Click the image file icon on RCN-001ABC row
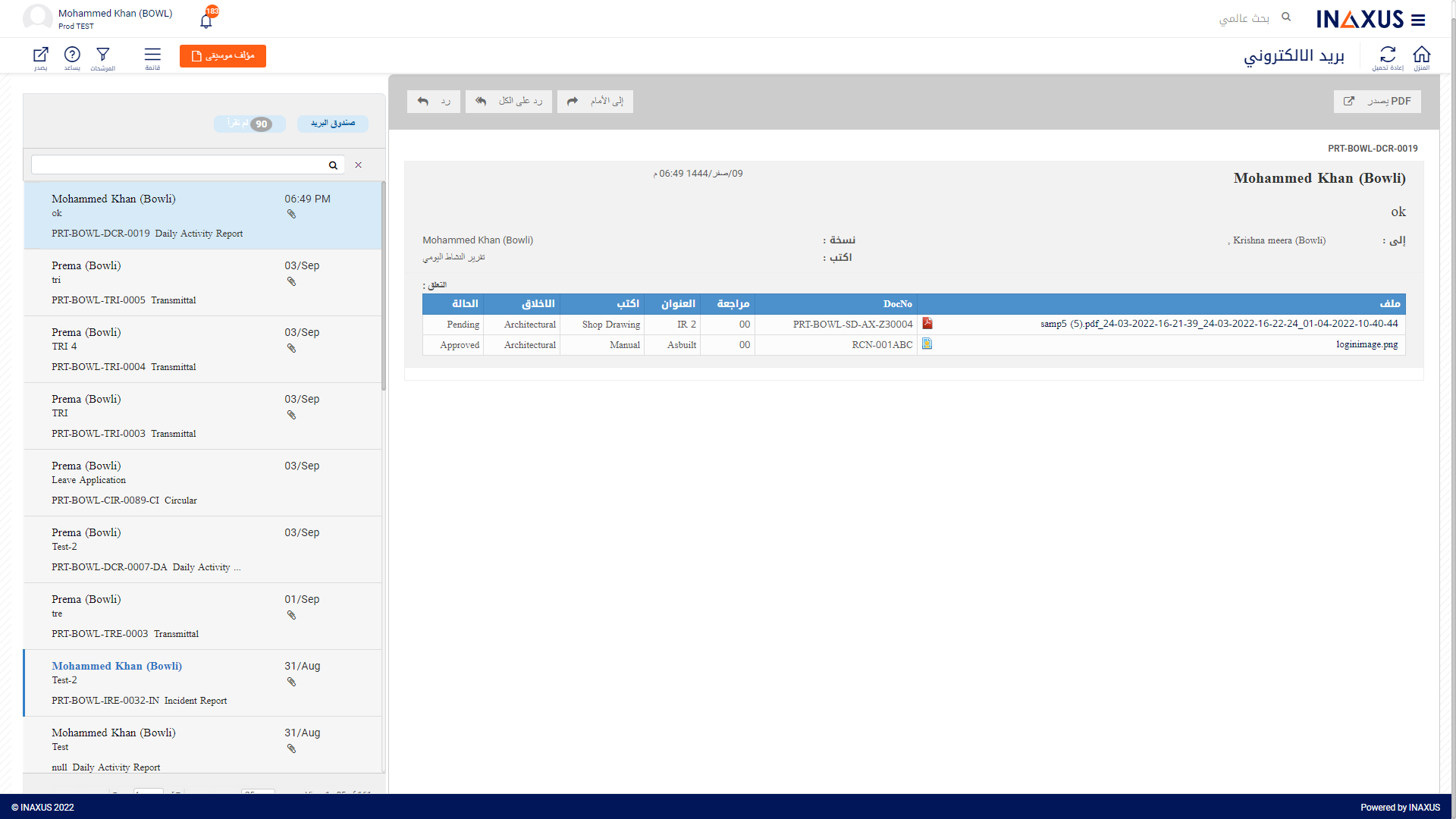The width and height of the screenshot is (1456, 819). pyautogui.click(x=927, y=344)
